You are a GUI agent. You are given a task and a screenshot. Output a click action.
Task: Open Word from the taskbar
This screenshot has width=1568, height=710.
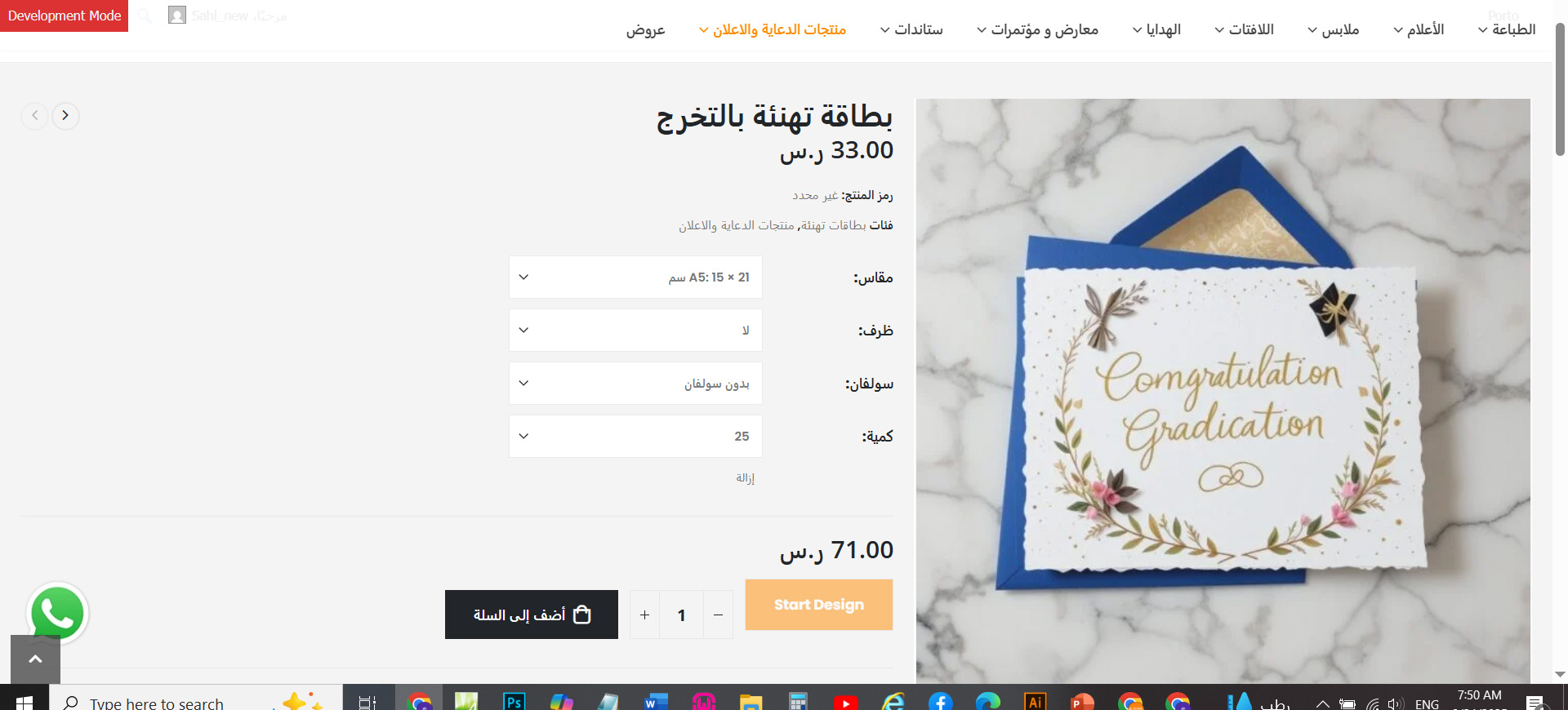(656, 702)
